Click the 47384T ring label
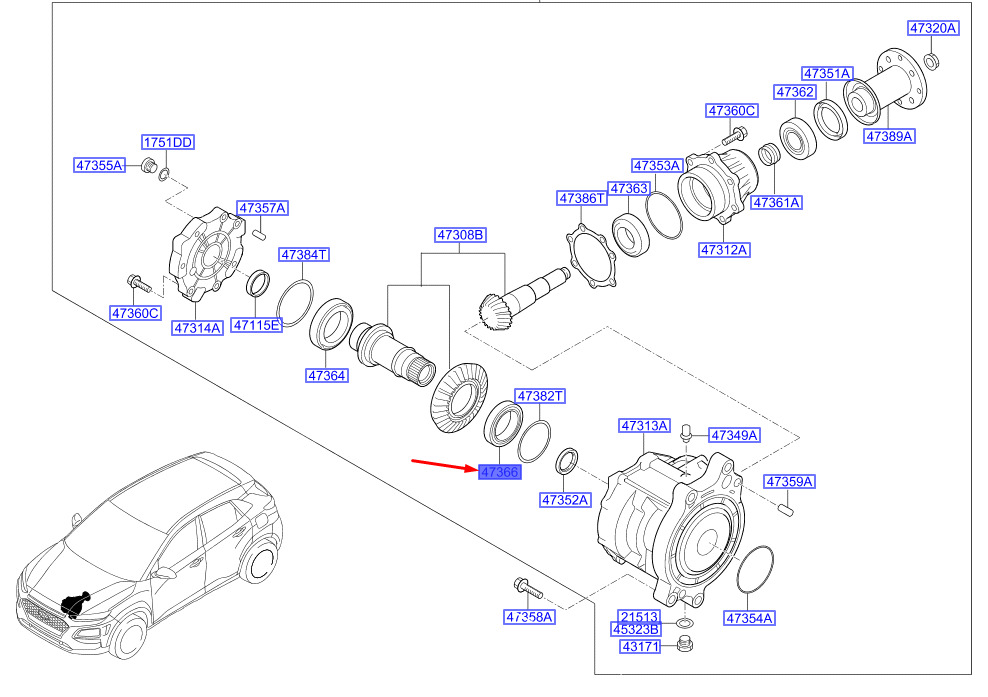This screenshot has height=697, width=988. point(304,255)
